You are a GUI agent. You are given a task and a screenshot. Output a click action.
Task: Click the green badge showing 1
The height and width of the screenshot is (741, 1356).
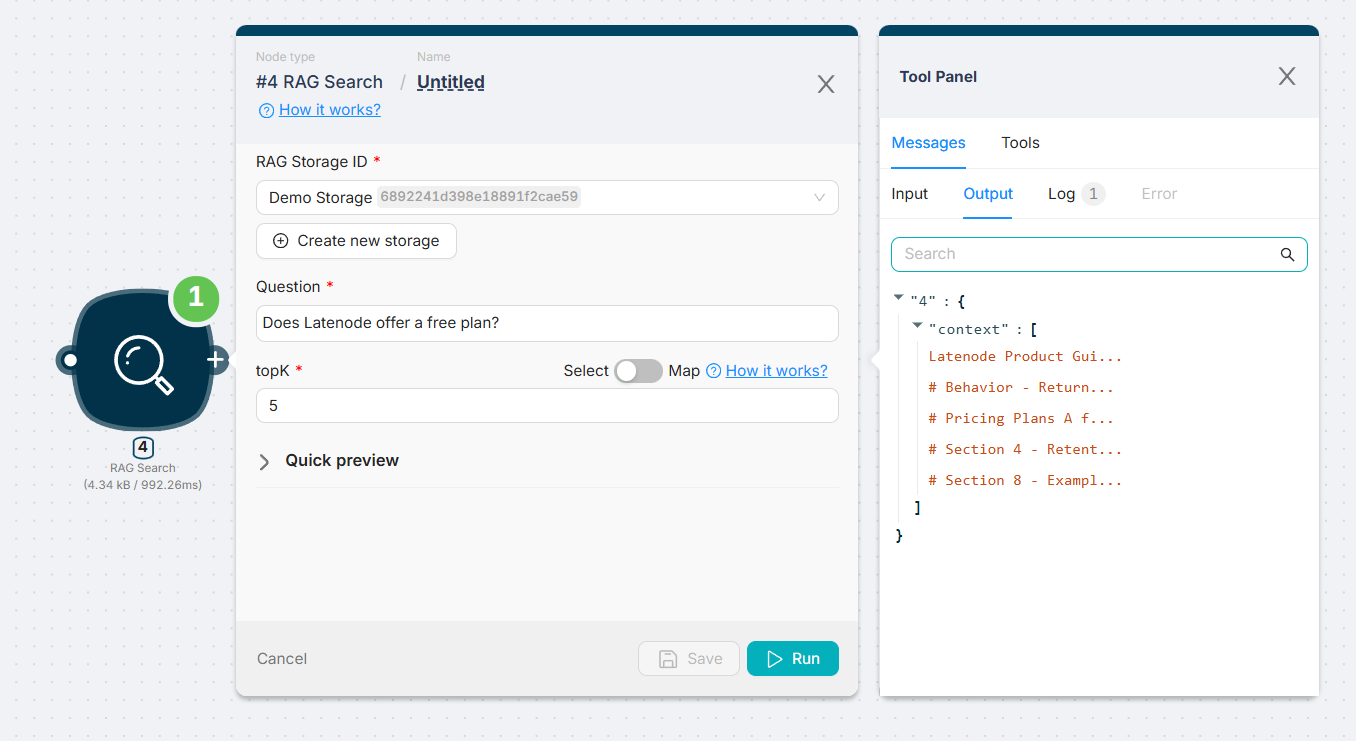click(x=195, y=297)
